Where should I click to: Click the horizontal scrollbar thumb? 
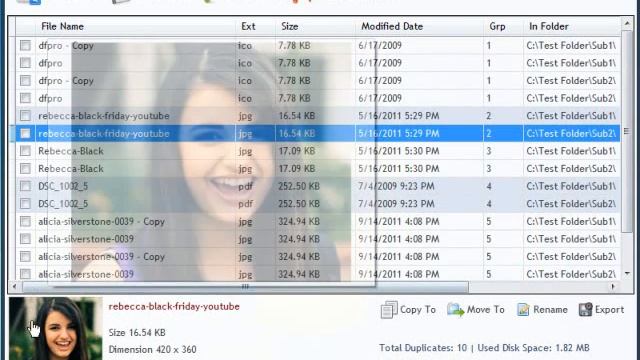click(x=245, y=287)
